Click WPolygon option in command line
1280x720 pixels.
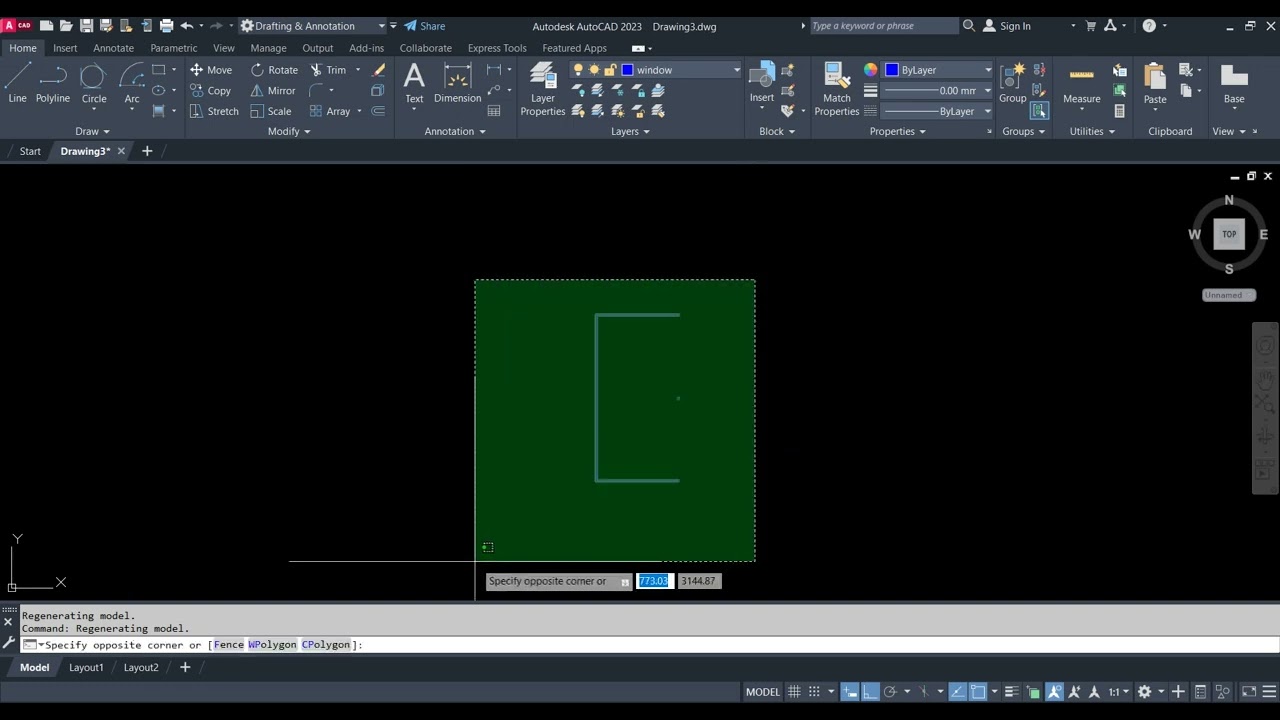pyautogui.click(x=272, y=645)
